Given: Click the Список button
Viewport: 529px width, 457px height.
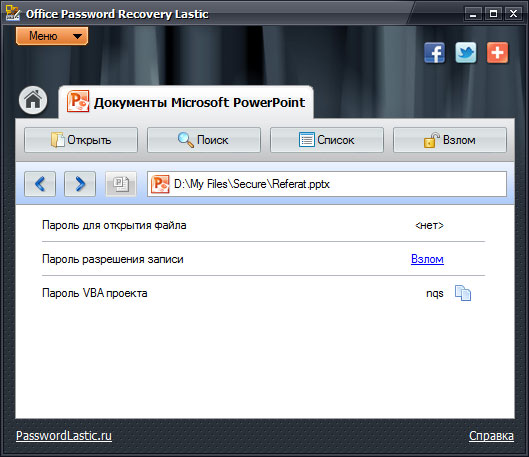Looking at the screenshot, I should pyautogui.click(x=327, y=140).
